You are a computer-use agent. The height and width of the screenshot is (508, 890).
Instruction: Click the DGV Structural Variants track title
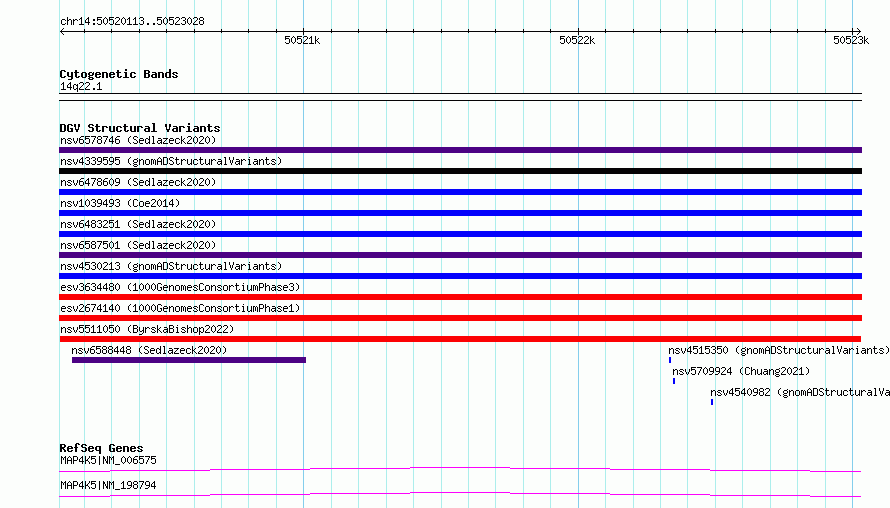tap(140, 128)
